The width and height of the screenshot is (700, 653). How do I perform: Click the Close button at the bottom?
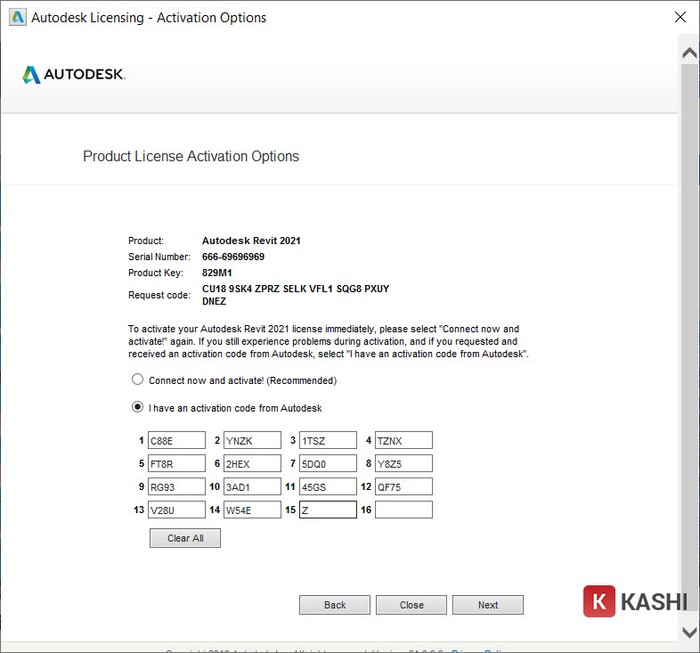411,605
